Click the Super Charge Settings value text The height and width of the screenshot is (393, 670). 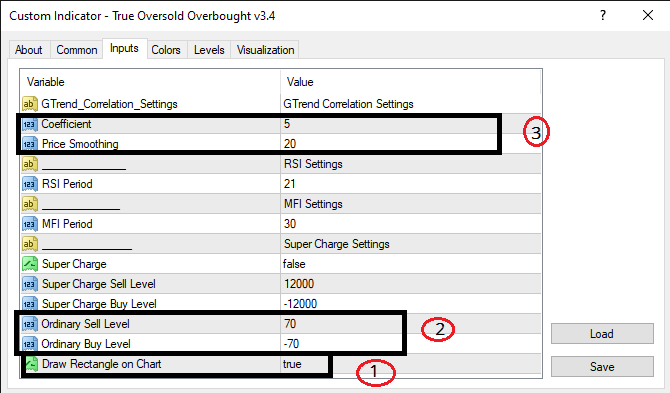coord(337,244)
